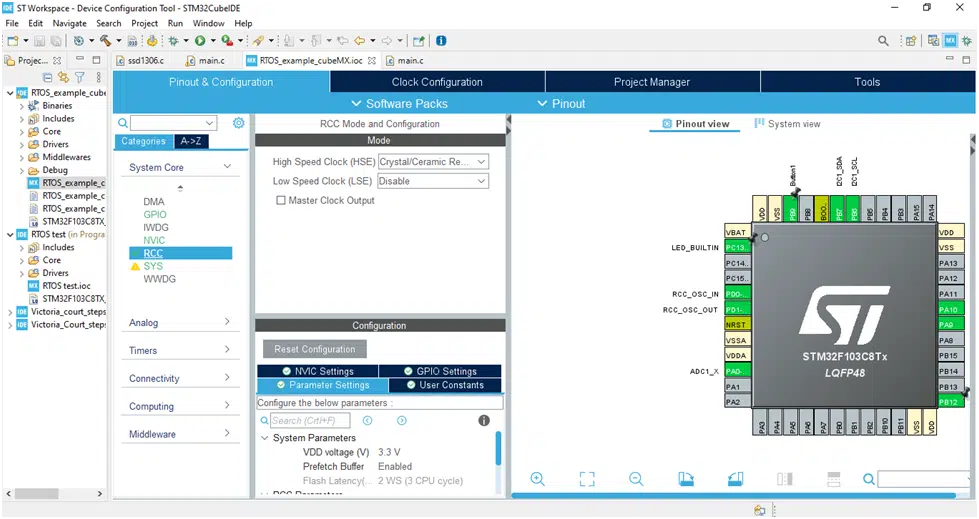Rotate the chip counter-clockwise

[x=735, y=479]
